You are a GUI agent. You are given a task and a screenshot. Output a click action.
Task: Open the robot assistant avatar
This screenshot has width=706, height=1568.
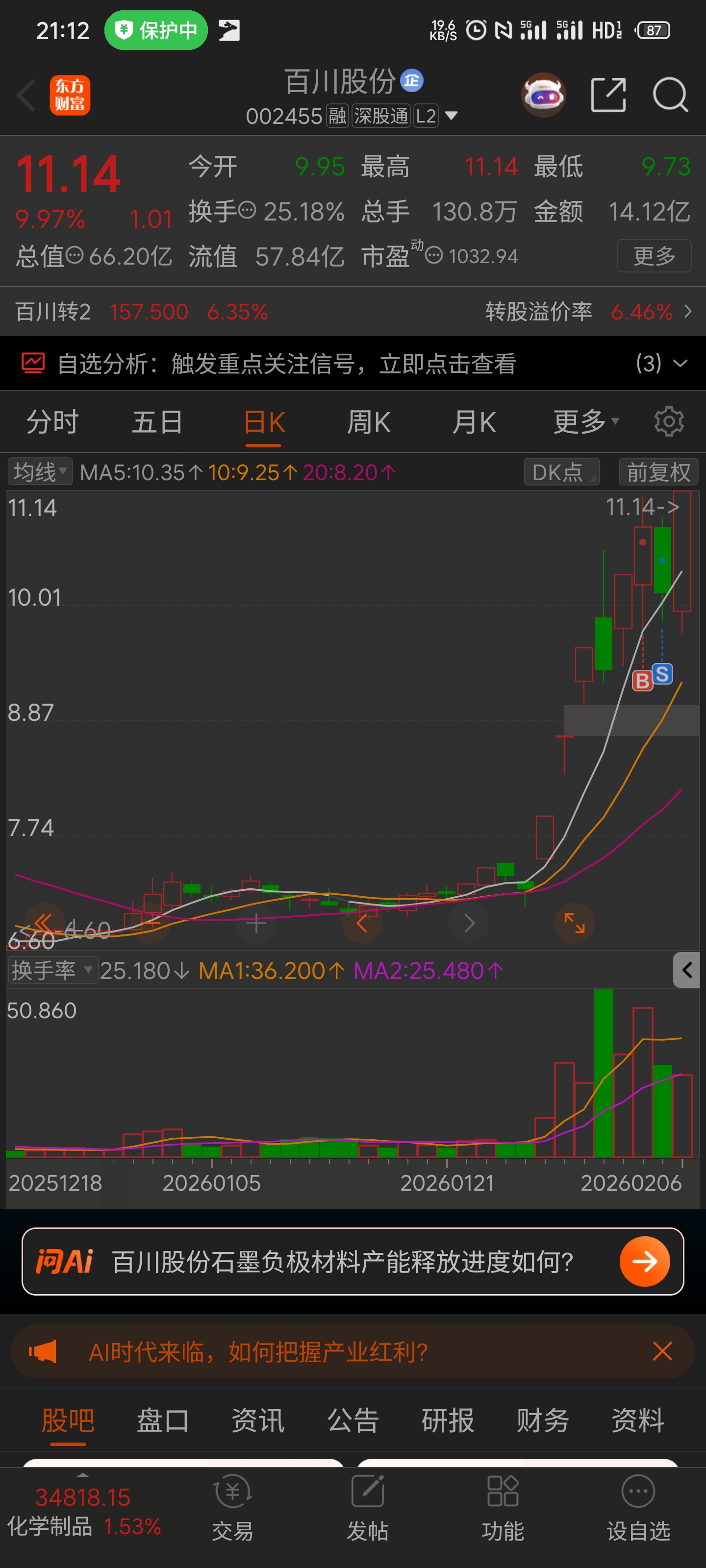(x=543, y=95)
